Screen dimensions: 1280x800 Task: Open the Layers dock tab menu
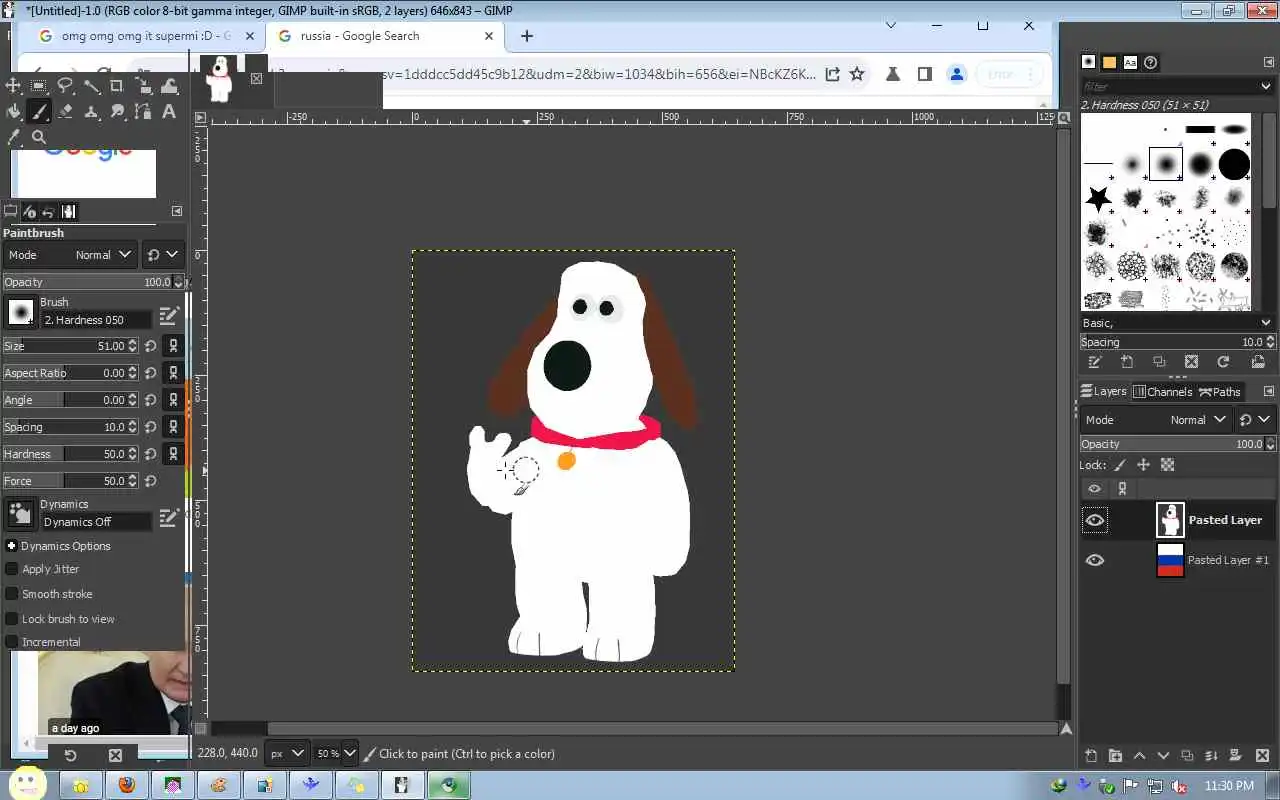click(x=1269, y=391)
